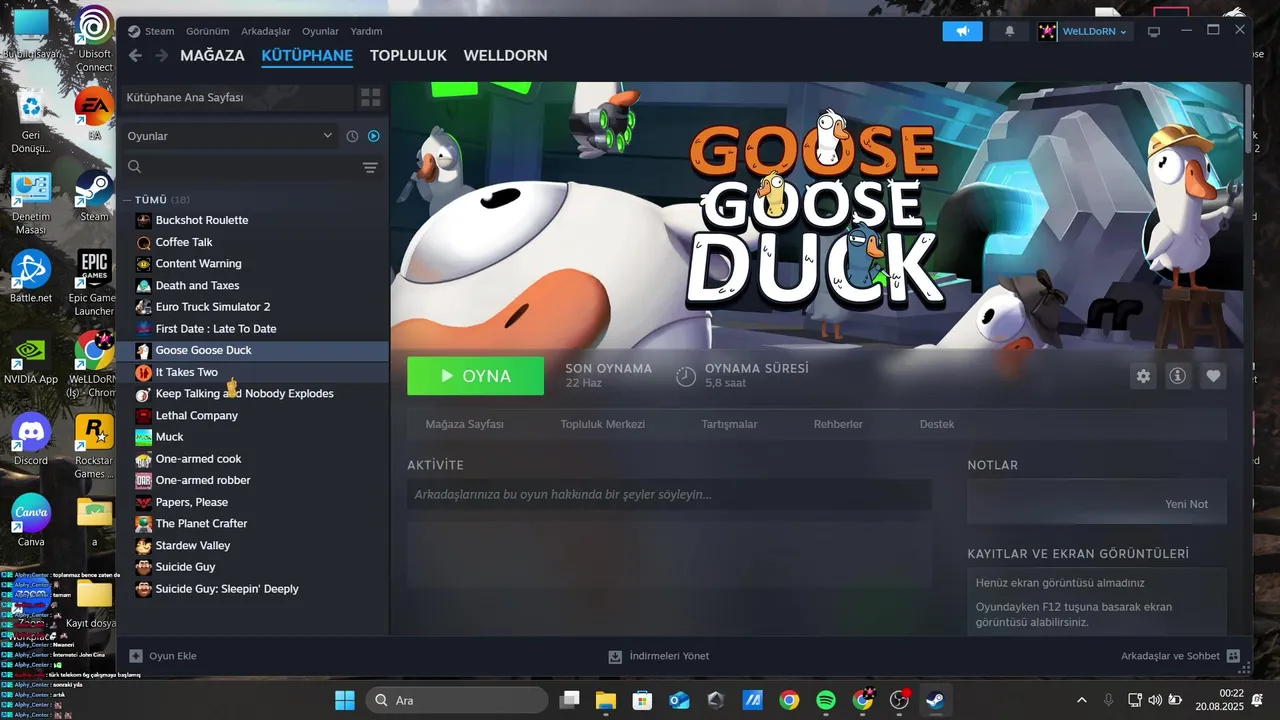Open Spotify from the taskbar

point(826,700)
